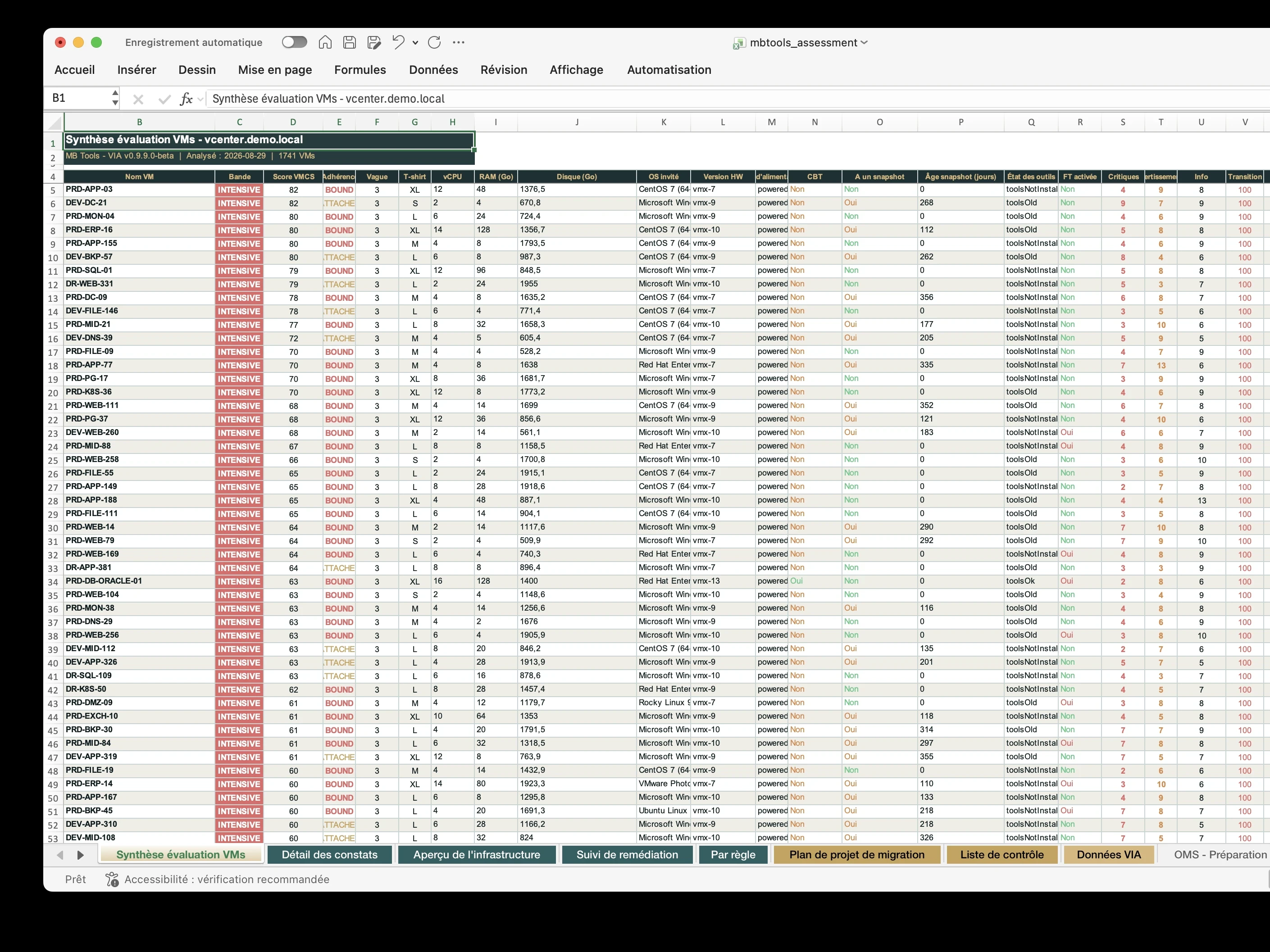Viewport: 1270px width, 952px height.
Task: Open the Accueil ribbon tab
Action: tap(75, 69)
